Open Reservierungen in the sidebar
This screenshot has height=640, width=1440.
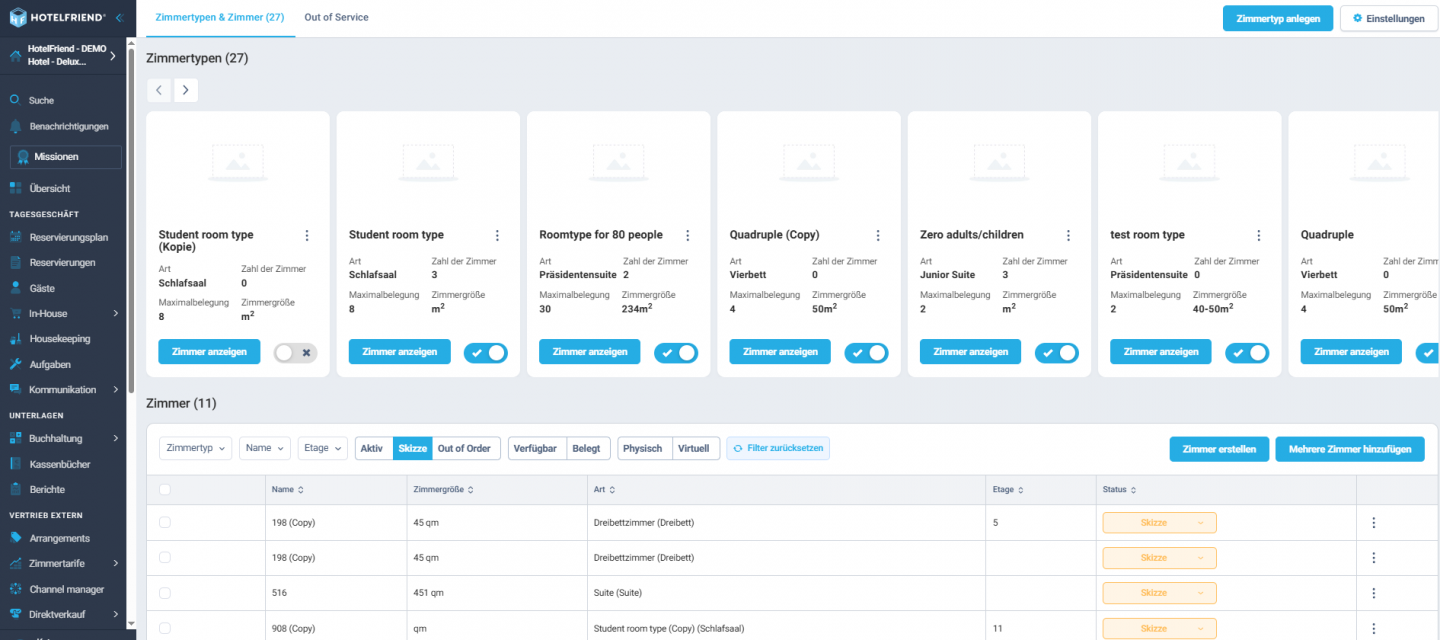(62, 262)
